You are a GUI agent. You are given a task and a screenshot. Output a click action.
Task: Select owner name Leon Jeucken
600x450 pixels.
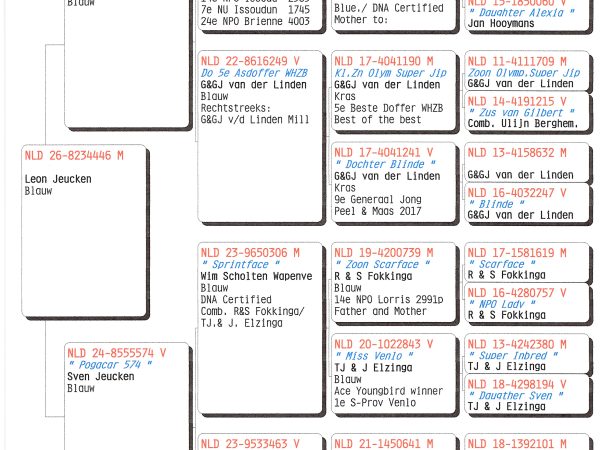(x=58, y=179)
